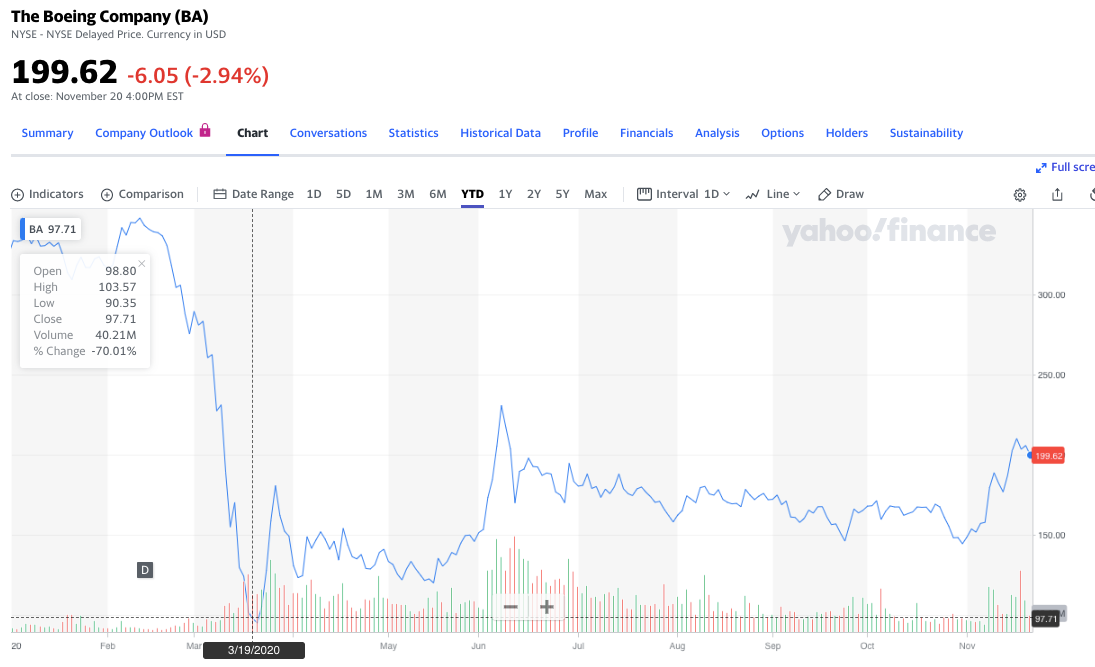Viewport: 1095px width, 667px height.
Task: Click the Draw button label
Action: (x=850, y=194)
